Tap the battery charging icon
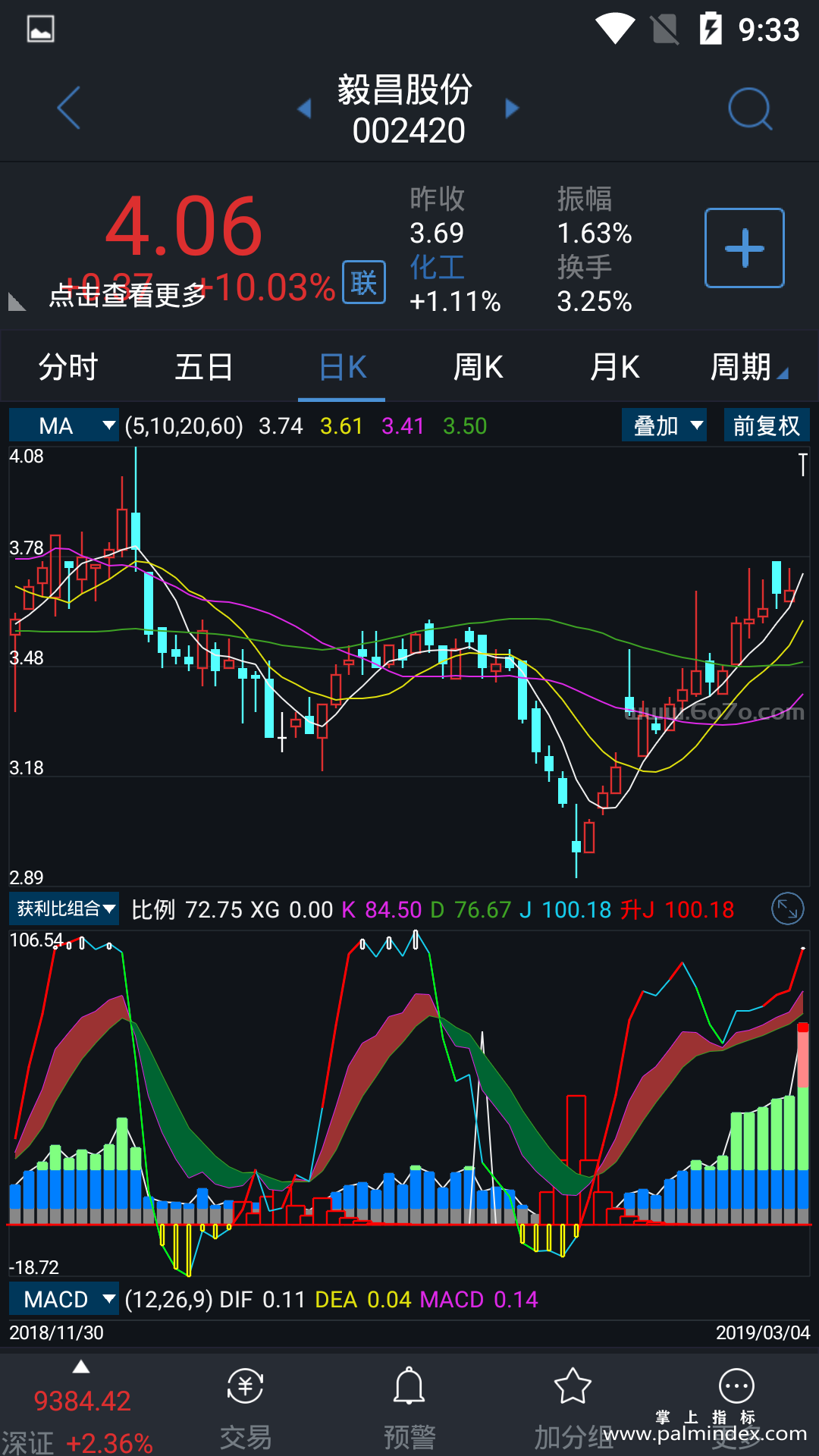The width and height of the screenshot is (819, 1456). click(711, 29)
